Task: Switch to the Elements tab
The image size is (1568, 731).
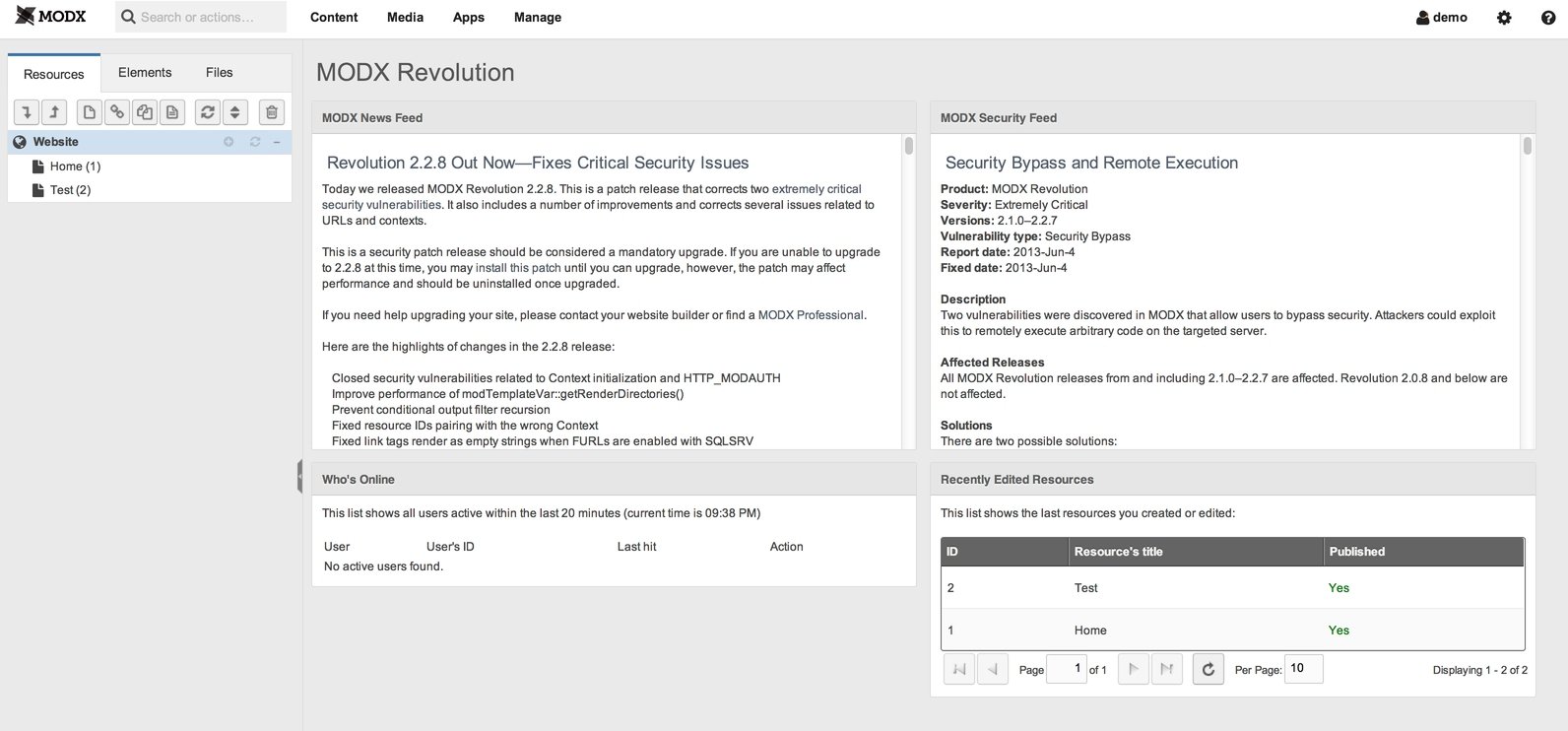Action: coord(145,73)
